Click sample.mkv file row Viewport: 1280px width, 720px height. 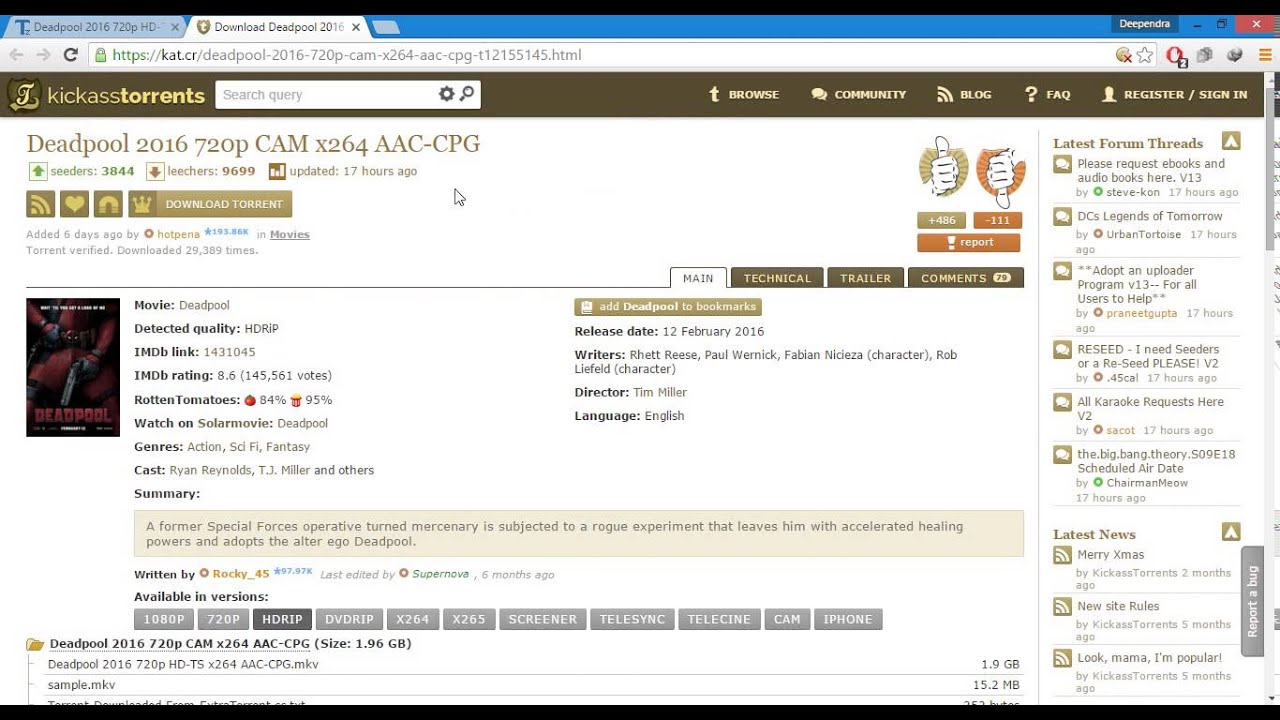pyautogui.click(x=533, y=685)
